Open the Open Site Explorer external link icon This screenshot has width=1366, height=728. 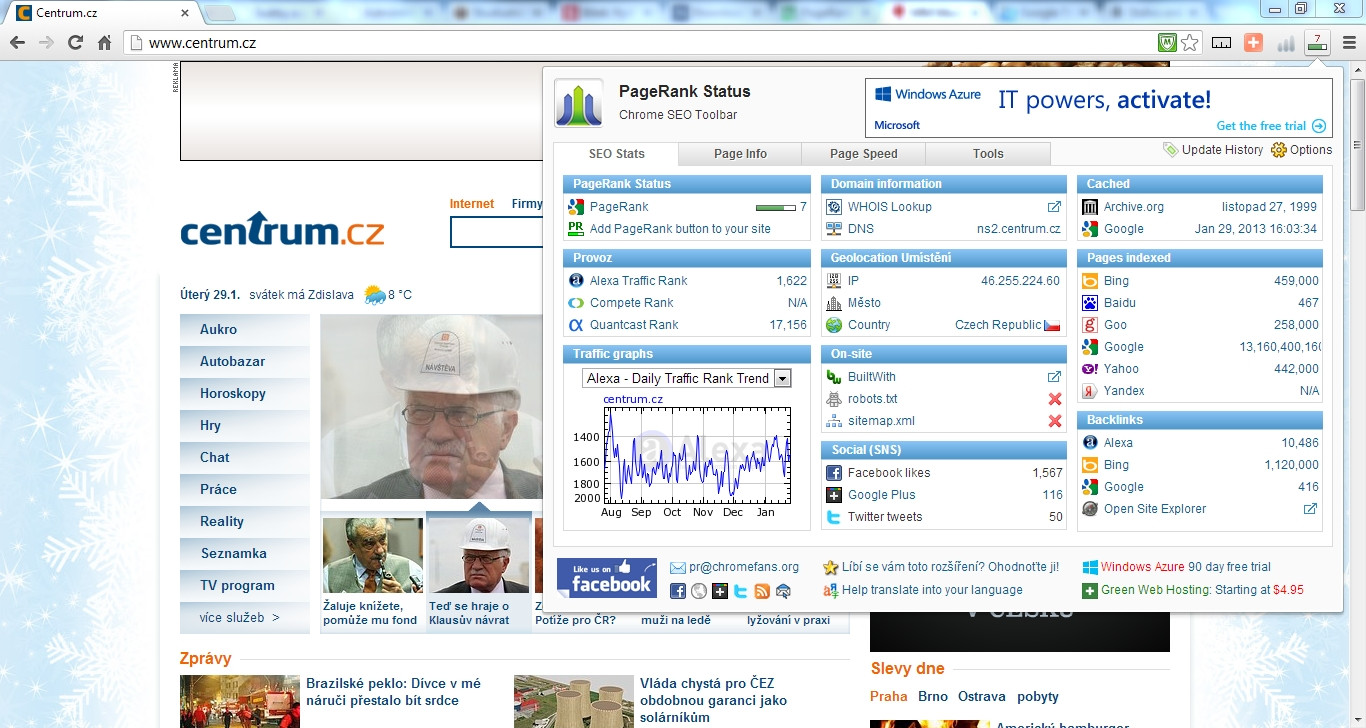[x=1310, y=509]
